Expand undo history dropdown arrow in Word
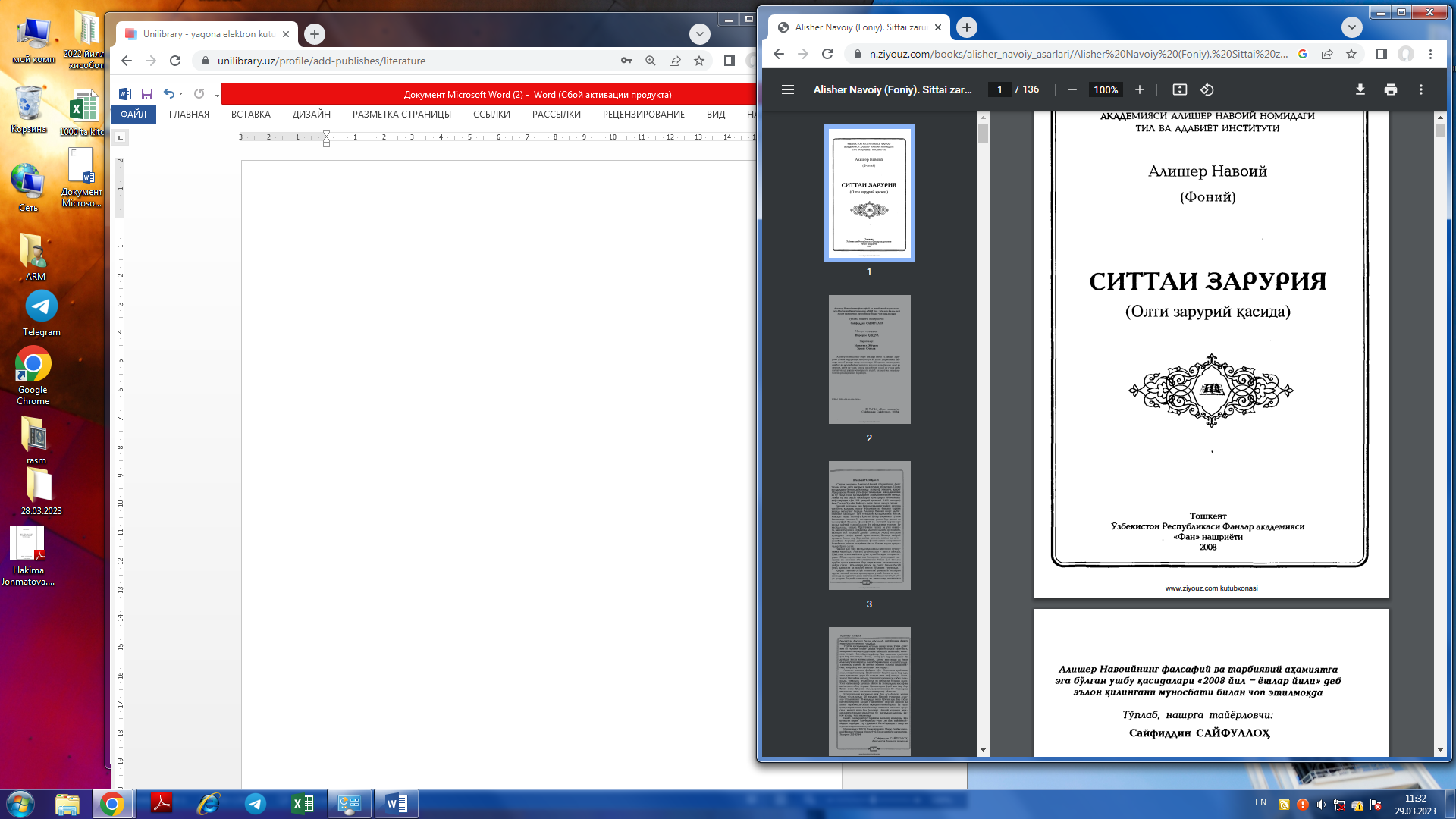This screenshot has height=819, width=1456. (x=180, y=94)
